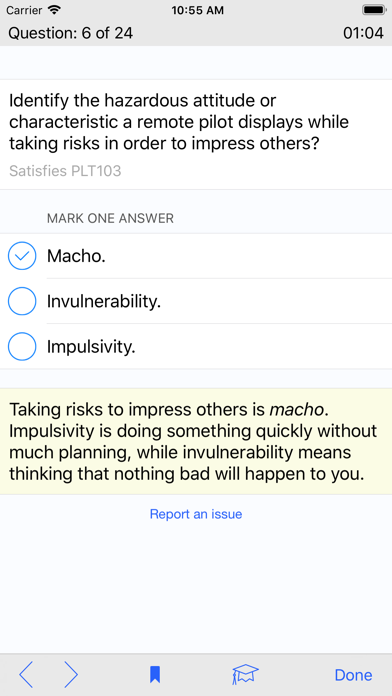Tap the question text about hazardous attitude
Screen dimensions: 392x696
pyautogui.click(x=179, y=122)
